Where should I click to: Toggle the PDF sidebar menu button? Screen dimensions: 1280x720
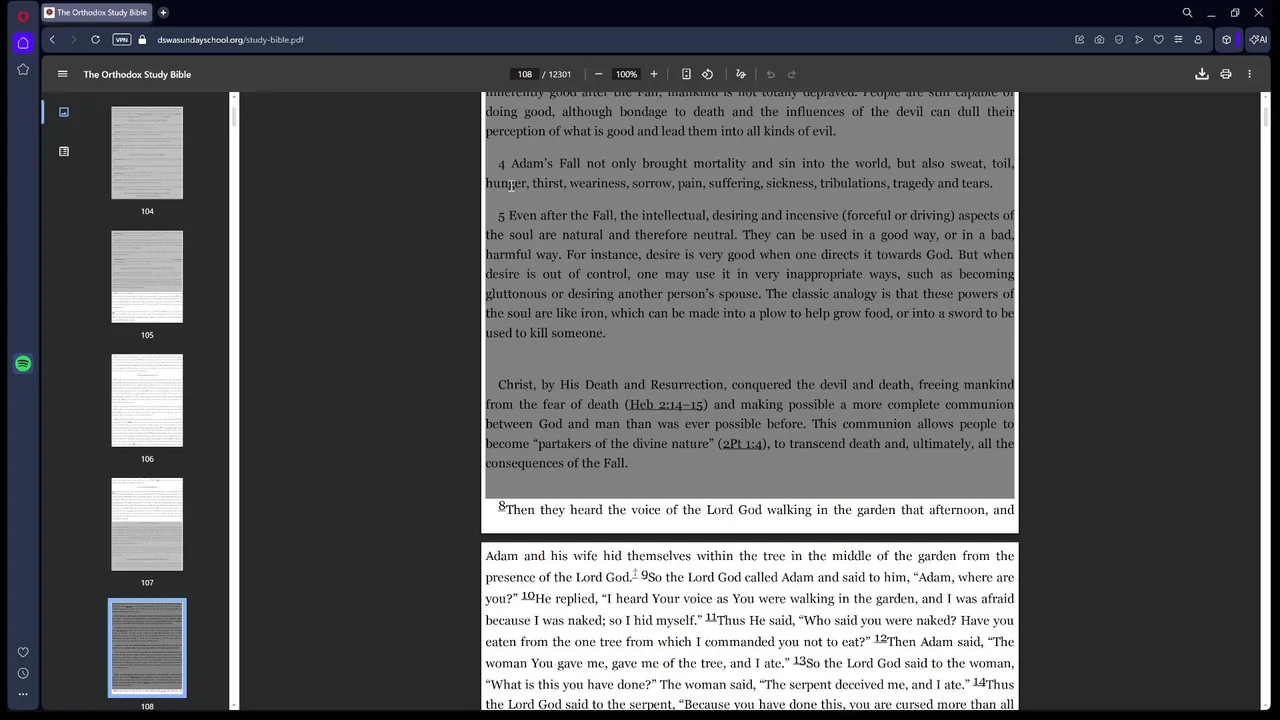click(62, 74)
